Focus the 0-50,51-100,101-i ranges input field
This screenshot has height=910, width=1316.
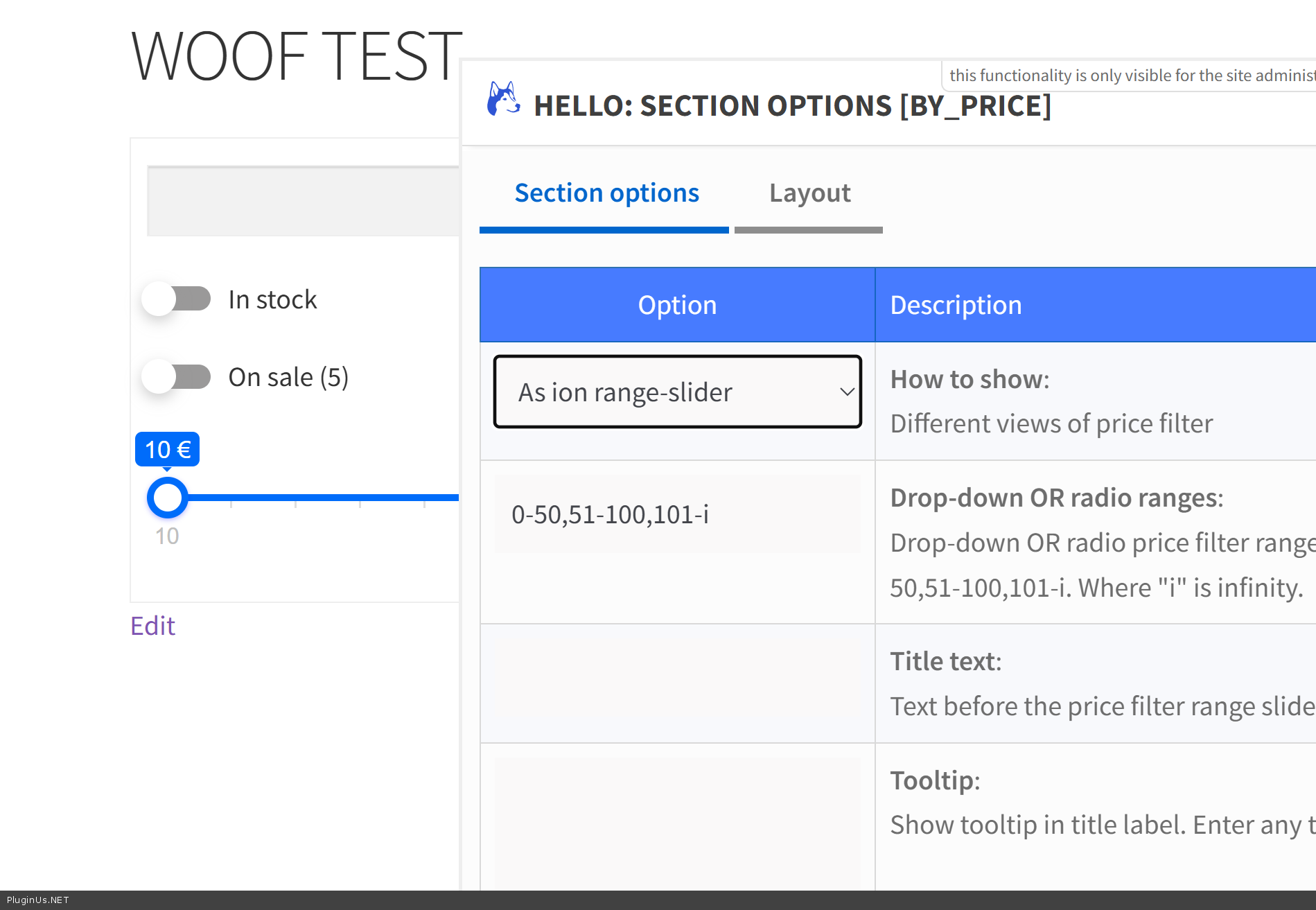(x=676, y=514)
